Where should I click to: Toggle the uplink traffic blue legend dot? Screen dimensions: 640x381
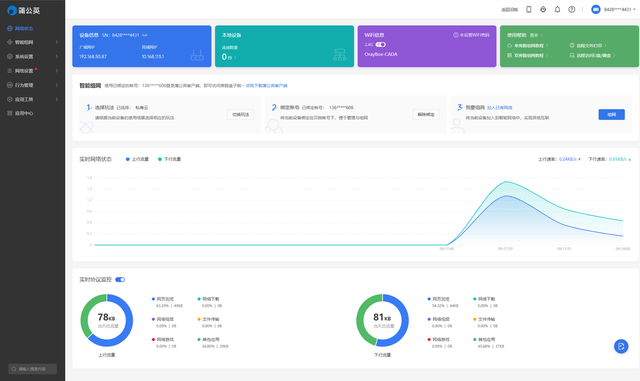128,159
